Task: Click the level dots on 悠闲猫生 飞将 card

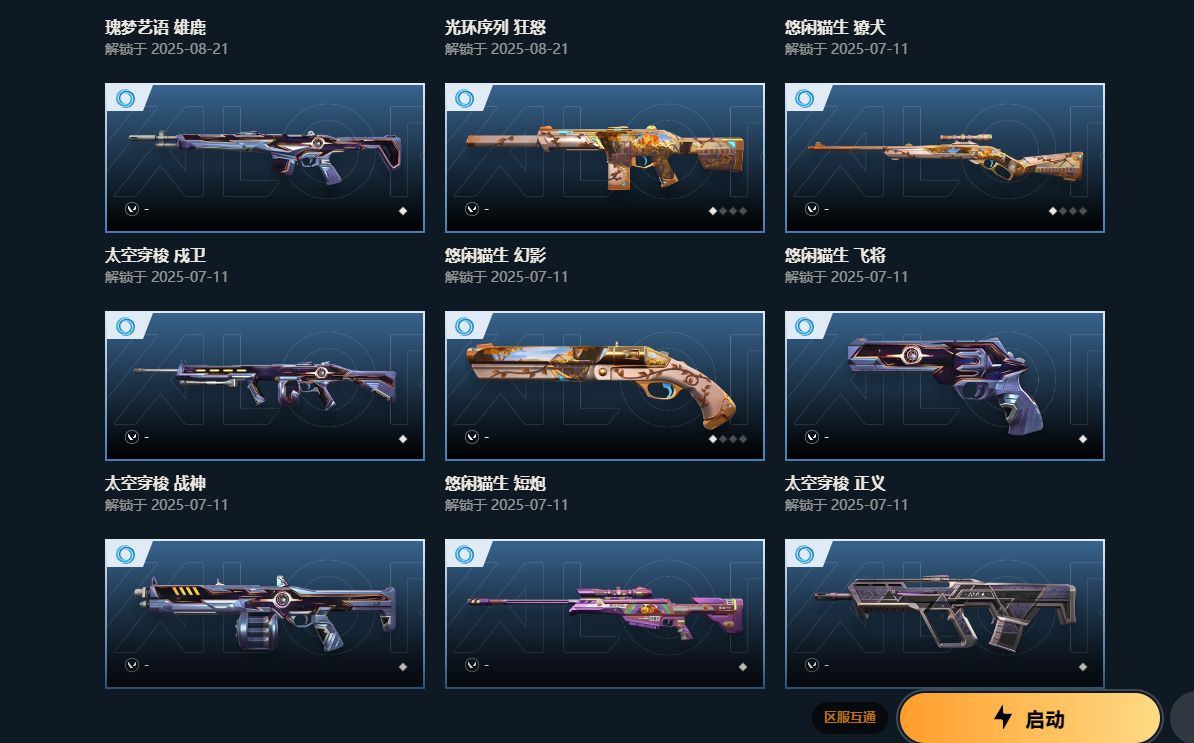Action: coord(1068,211)
